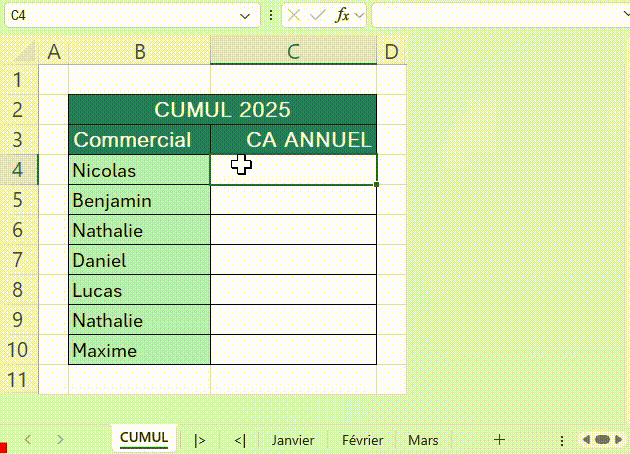630x454 pixels.
Task: Select column C header
Action: (293, 51)
